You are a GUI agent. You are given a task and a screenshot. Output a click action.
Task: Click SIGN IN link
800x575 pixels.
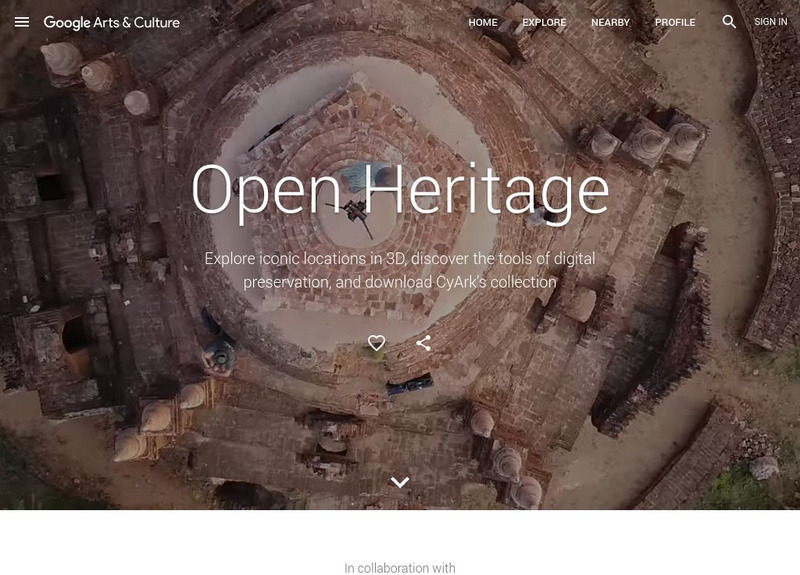point(770,22)
